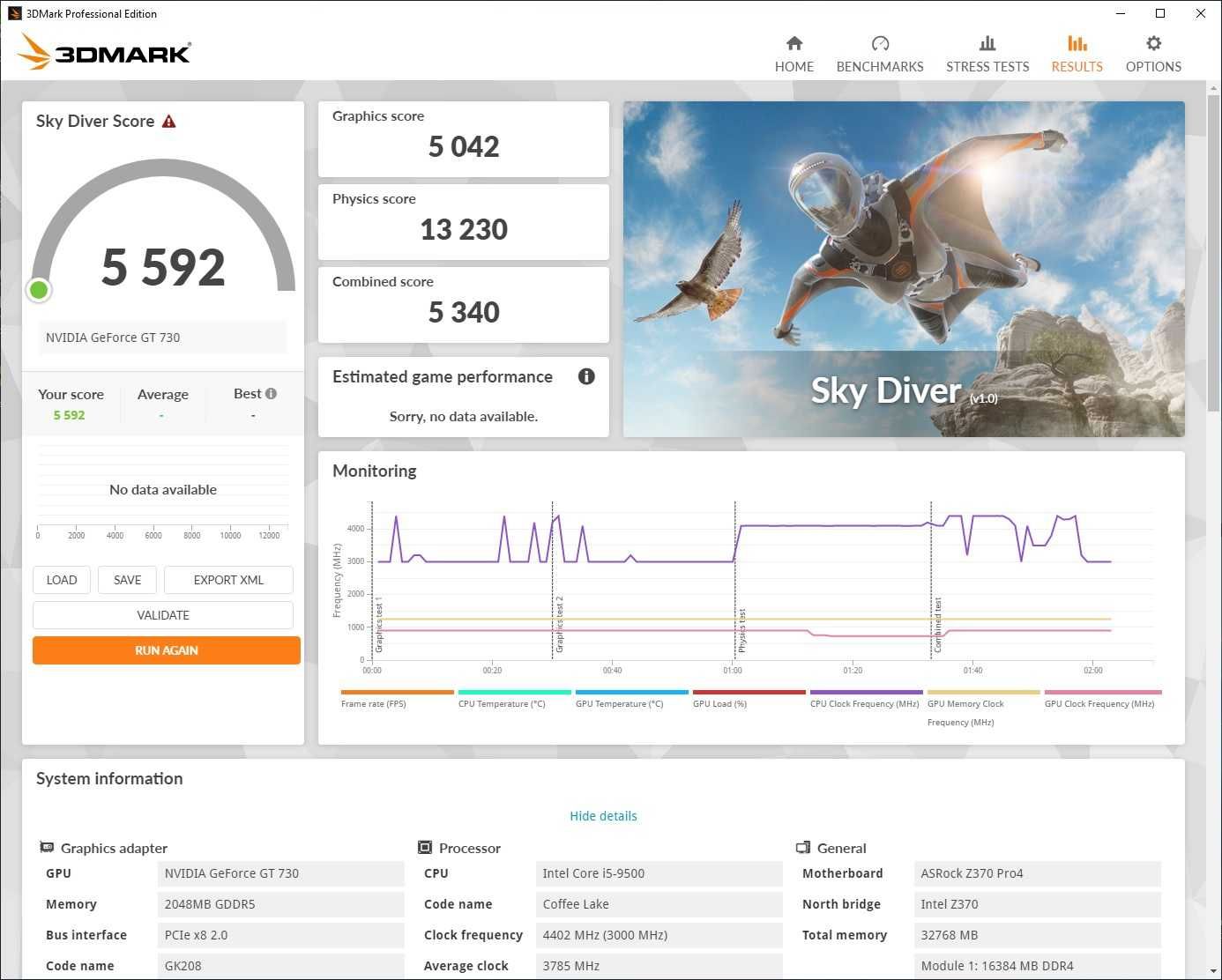Viewport: 1222px width, 980px height.
Task: Toggle GPU Clock Frequency legend series
Action: (x=1099, y=704)
